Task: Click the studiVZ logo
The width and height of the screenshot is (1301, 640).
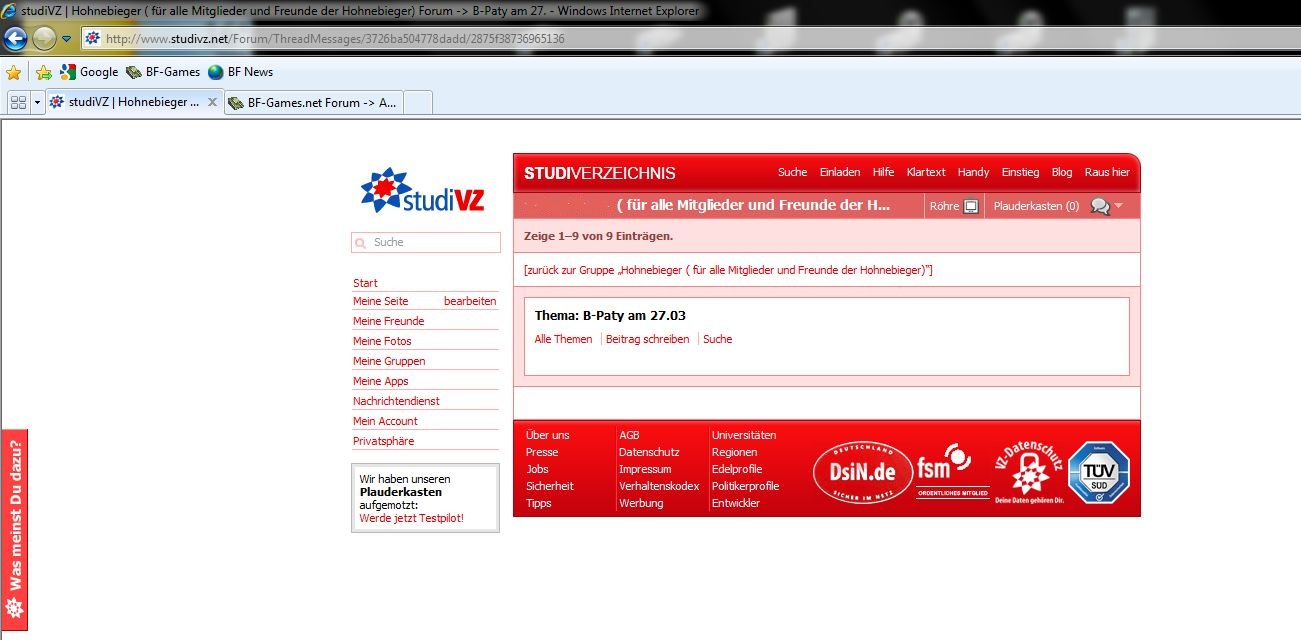Action: pos(423,191)
